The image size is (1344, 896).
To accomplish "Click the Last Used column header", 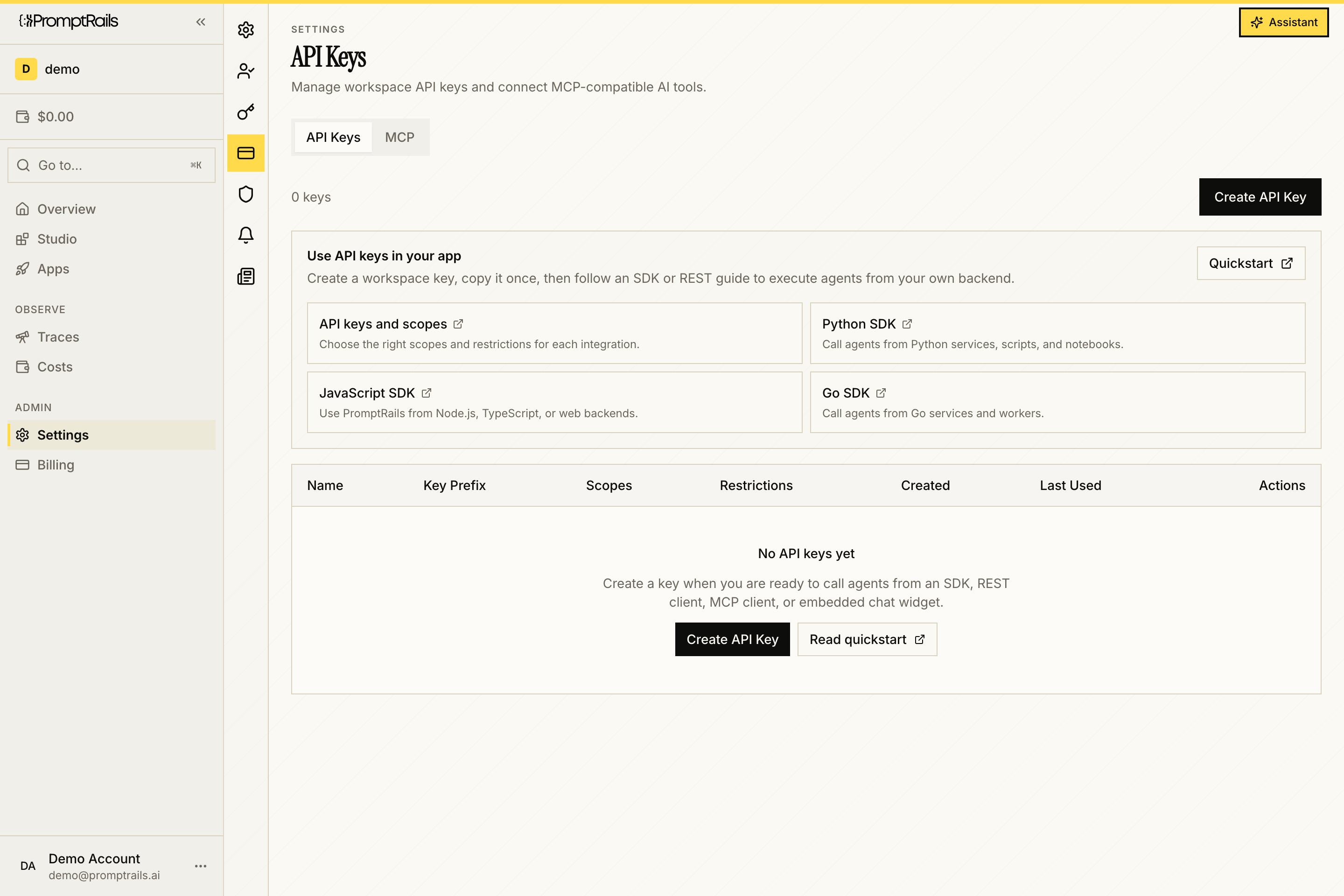I will pyautogui.click(x=1070, y=486).
